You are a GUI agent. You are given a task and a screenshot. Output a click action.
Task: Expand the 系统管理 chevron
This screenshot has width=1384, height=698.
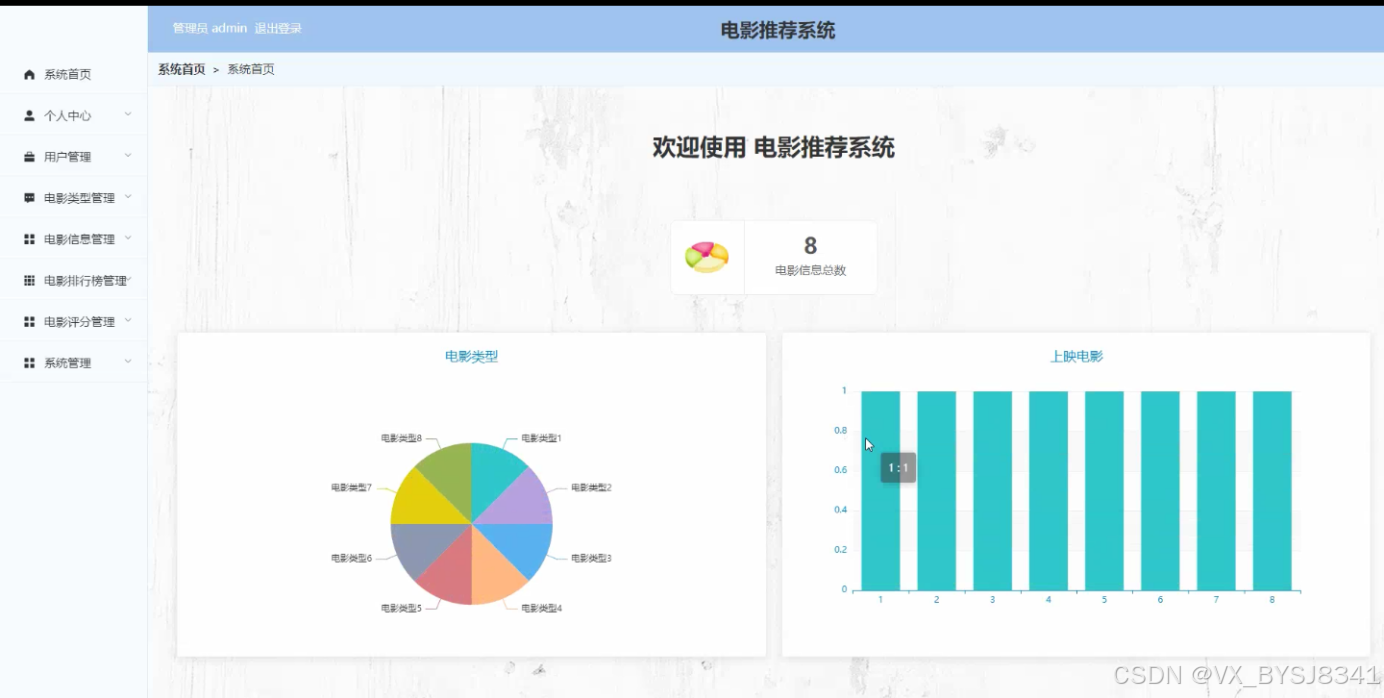click(x=128, y=362)
